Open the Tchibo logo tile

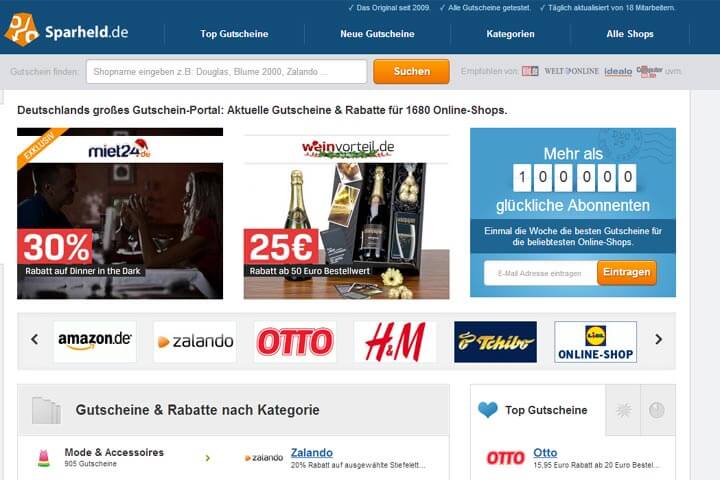pos(495,342)
